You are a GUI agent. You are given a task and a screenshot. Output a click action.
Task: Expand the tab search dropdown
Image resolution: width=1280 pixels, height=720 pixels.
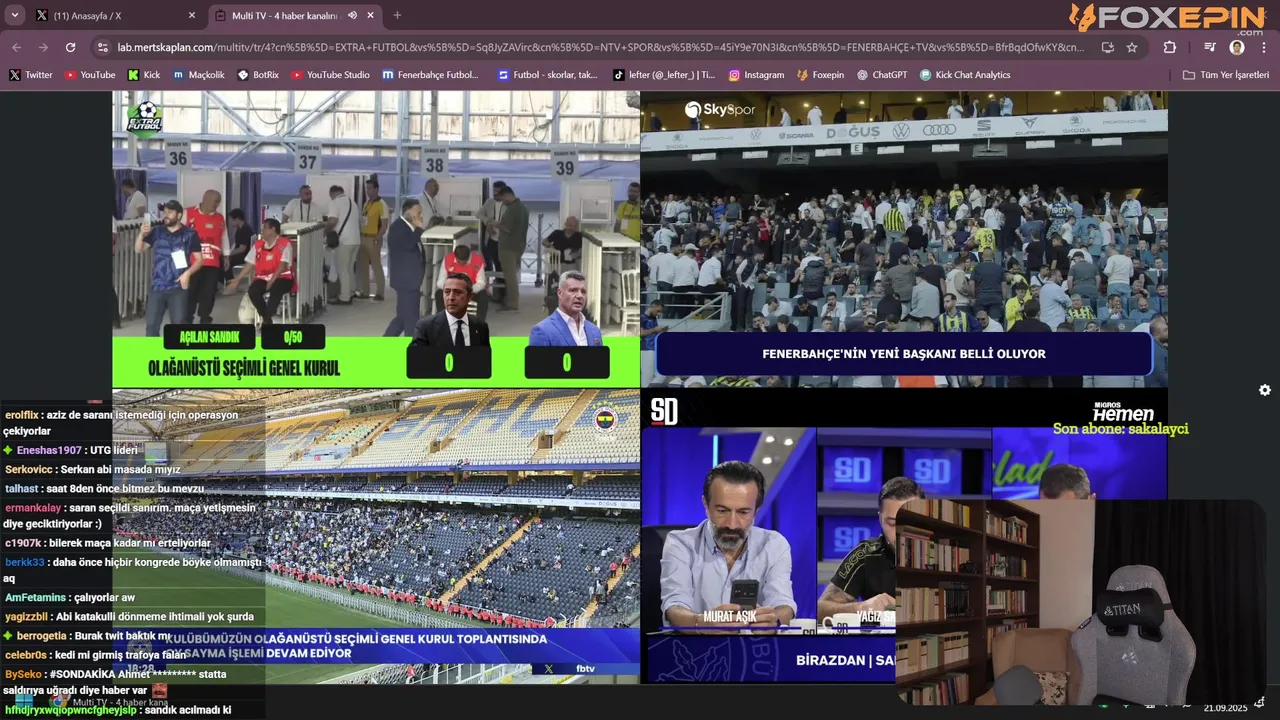click(x=14, y=15)
